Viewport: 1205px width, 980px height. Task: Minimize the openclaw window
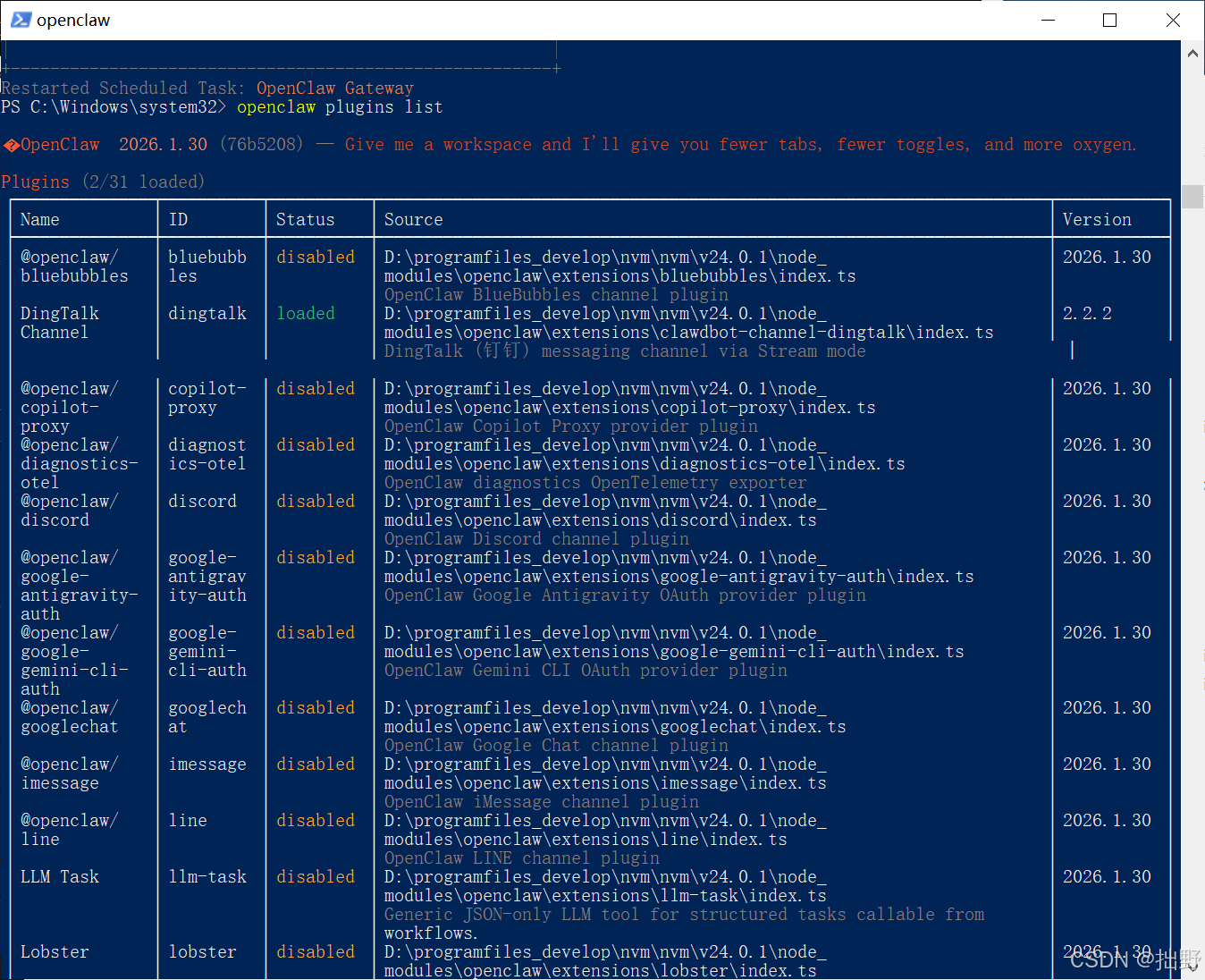click(1049, 20)
